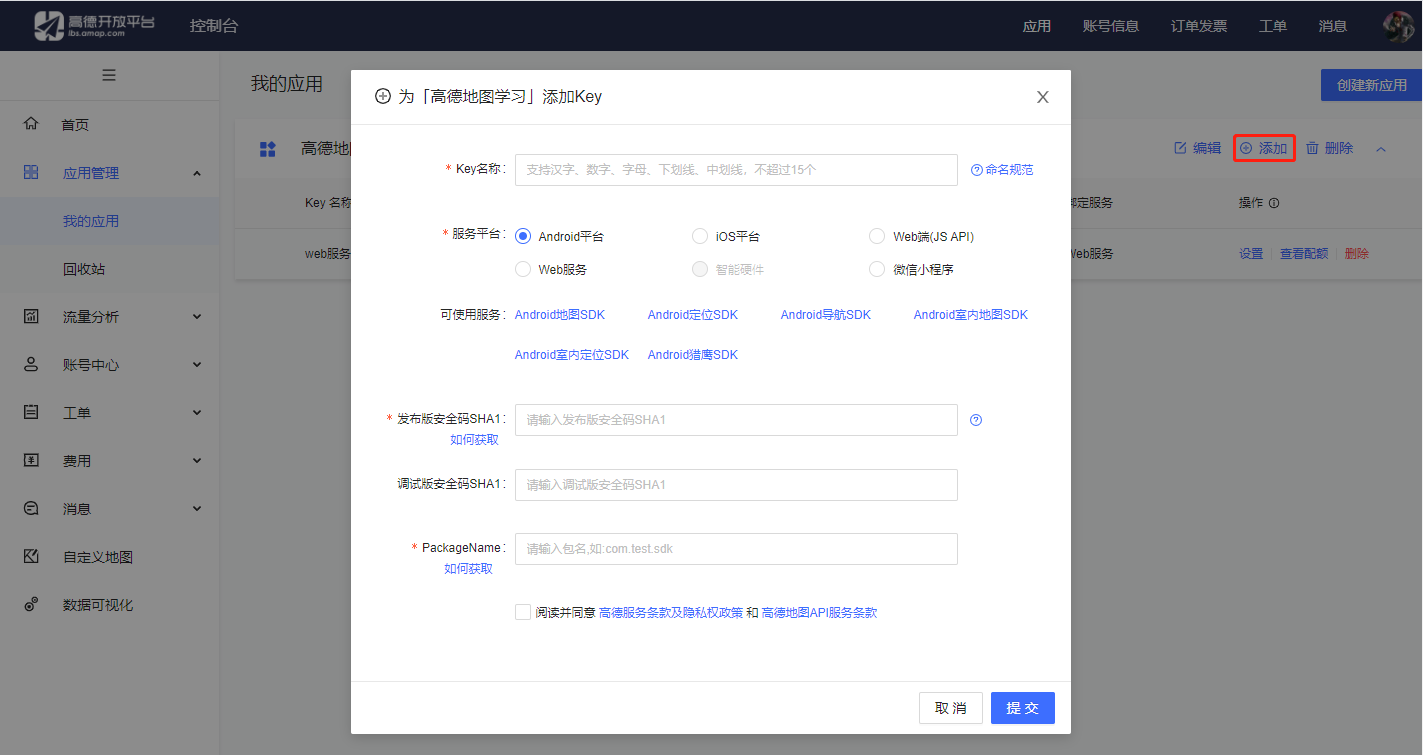The image size is (1423, 755).
Task: Select the Web端(JS API) radio button
Action: [877, 236]
